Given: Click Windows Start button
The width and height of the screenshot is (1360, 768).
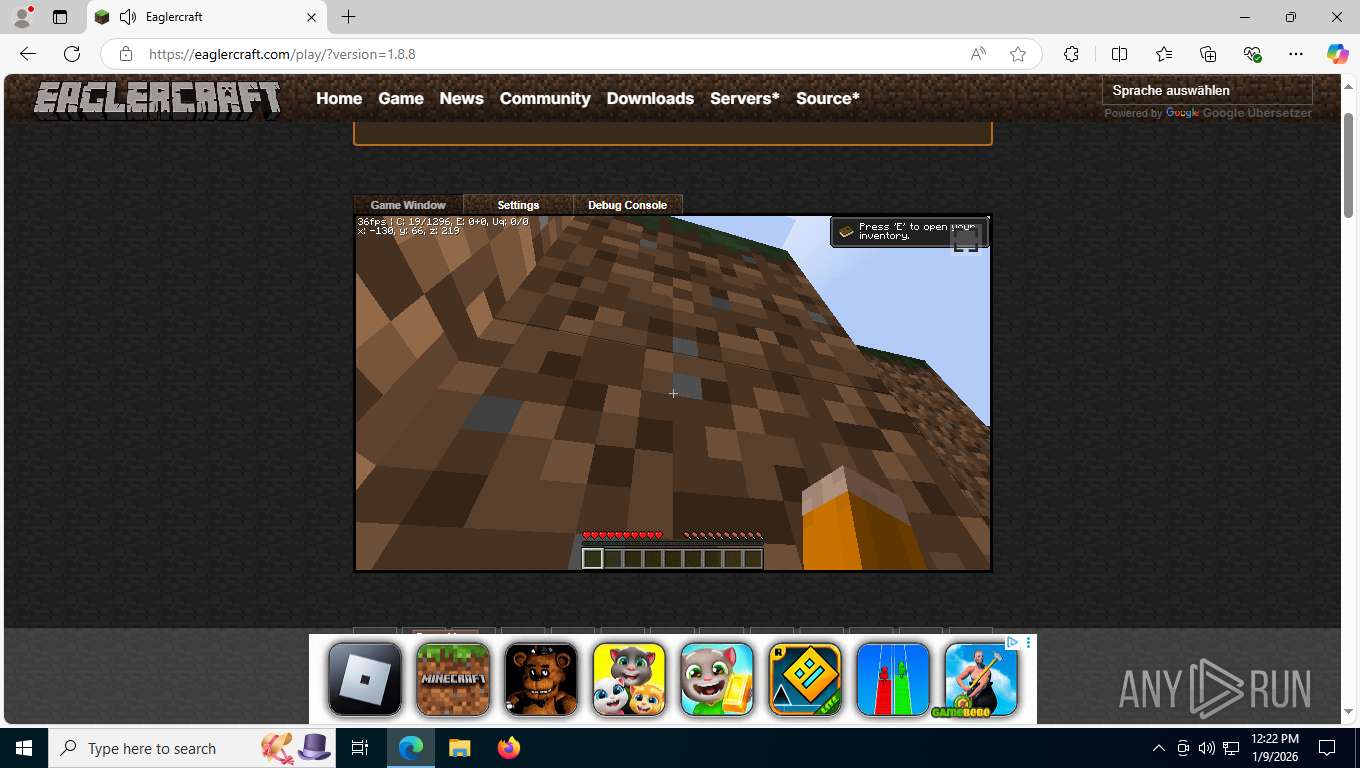Looking at the screenshot, I should tap(24, 748).
